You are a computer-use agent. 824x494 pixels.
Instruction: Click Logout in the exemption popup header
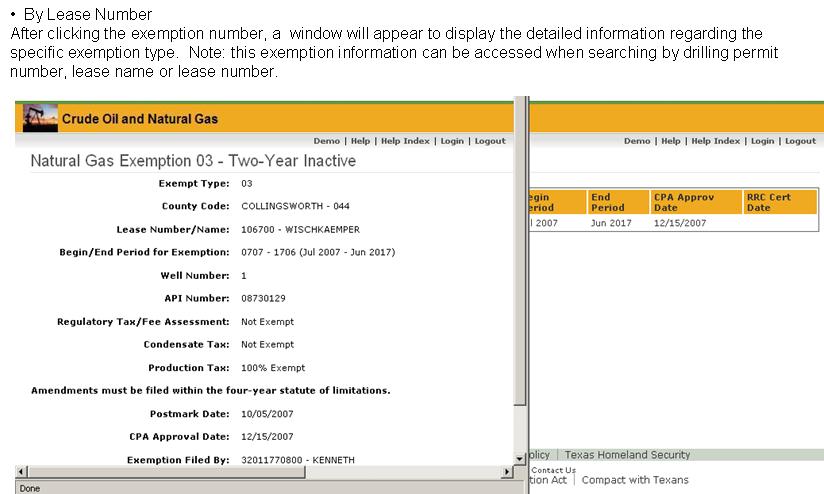pos(490,141)
